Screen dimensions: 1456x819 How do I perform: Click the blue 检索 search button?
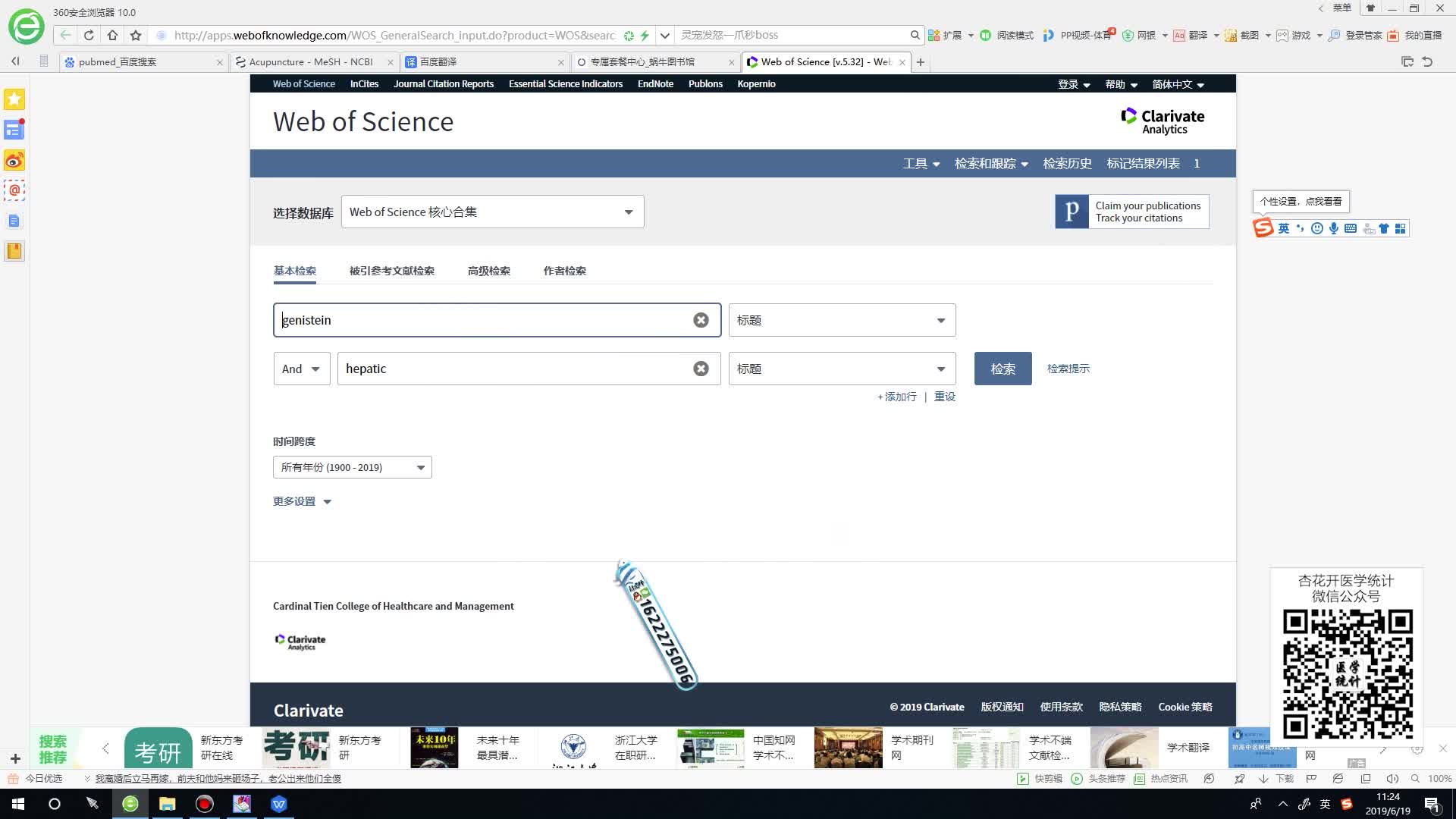pos(1003,369)
